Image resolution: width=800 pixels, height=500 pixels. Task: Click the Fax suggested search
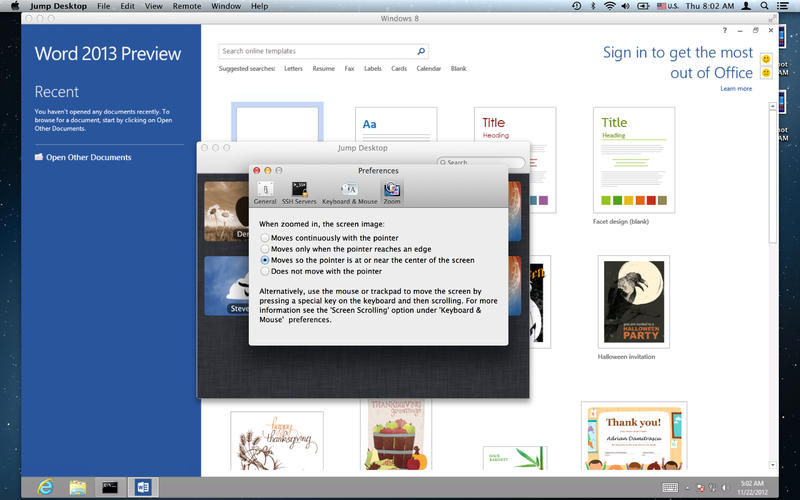point(349,68)
